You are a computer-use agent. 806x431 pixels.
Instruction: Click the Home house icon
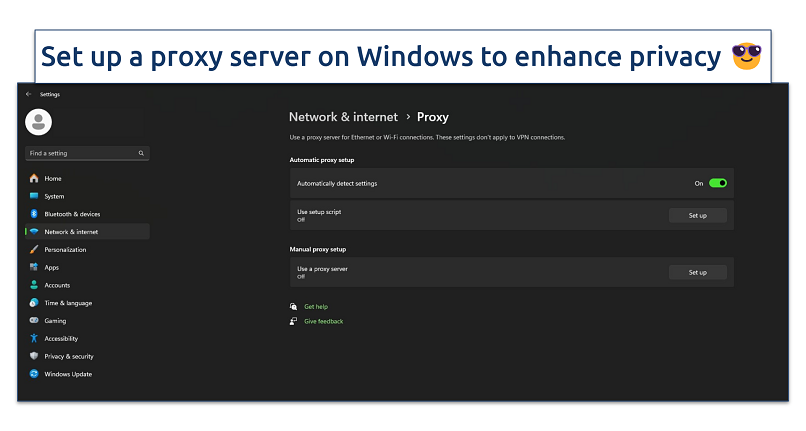coord(34,178)
